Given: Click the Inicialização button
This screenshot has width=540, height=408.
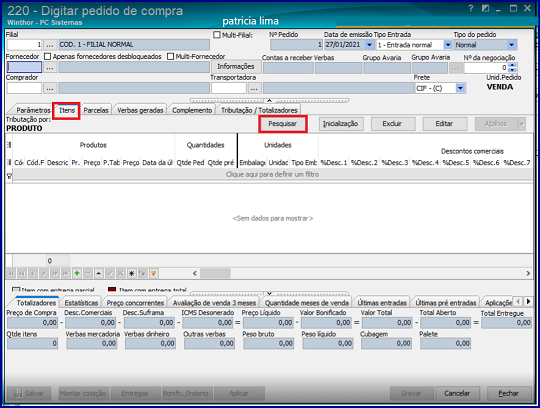Looking at the screenshot, I should 341,124.
